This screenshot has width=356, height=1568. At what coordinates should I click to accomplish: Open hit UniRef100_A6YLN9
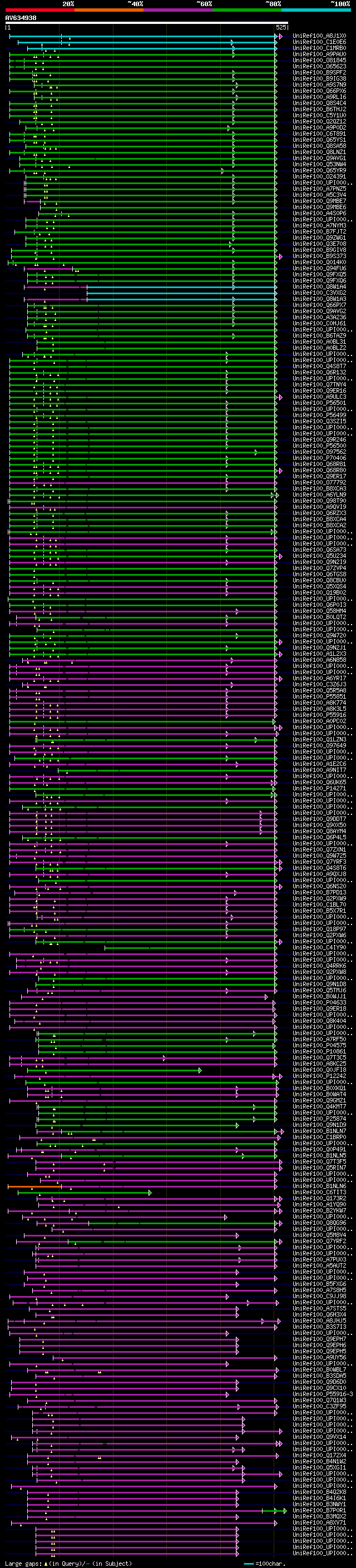click(x=319, y=495)
